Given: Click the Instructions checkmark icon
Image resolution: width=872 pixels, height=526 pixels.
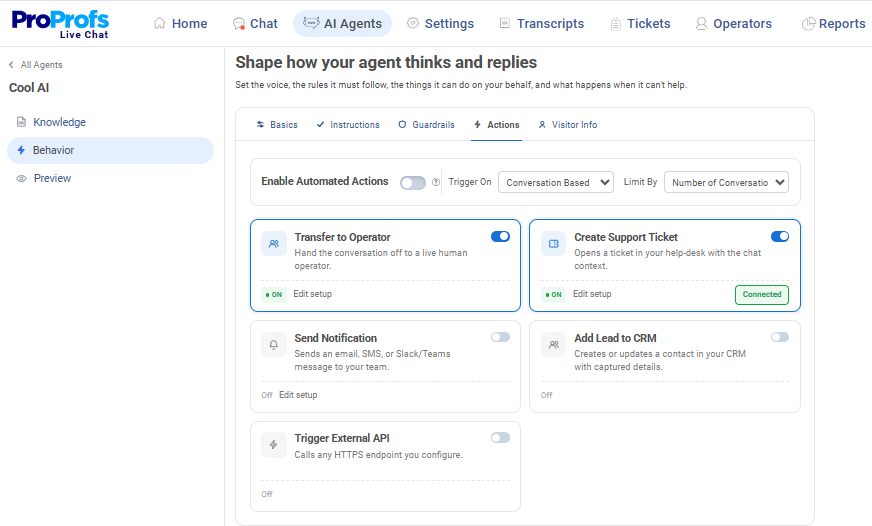Looking at the screenshot, I should tap(320, 125).
